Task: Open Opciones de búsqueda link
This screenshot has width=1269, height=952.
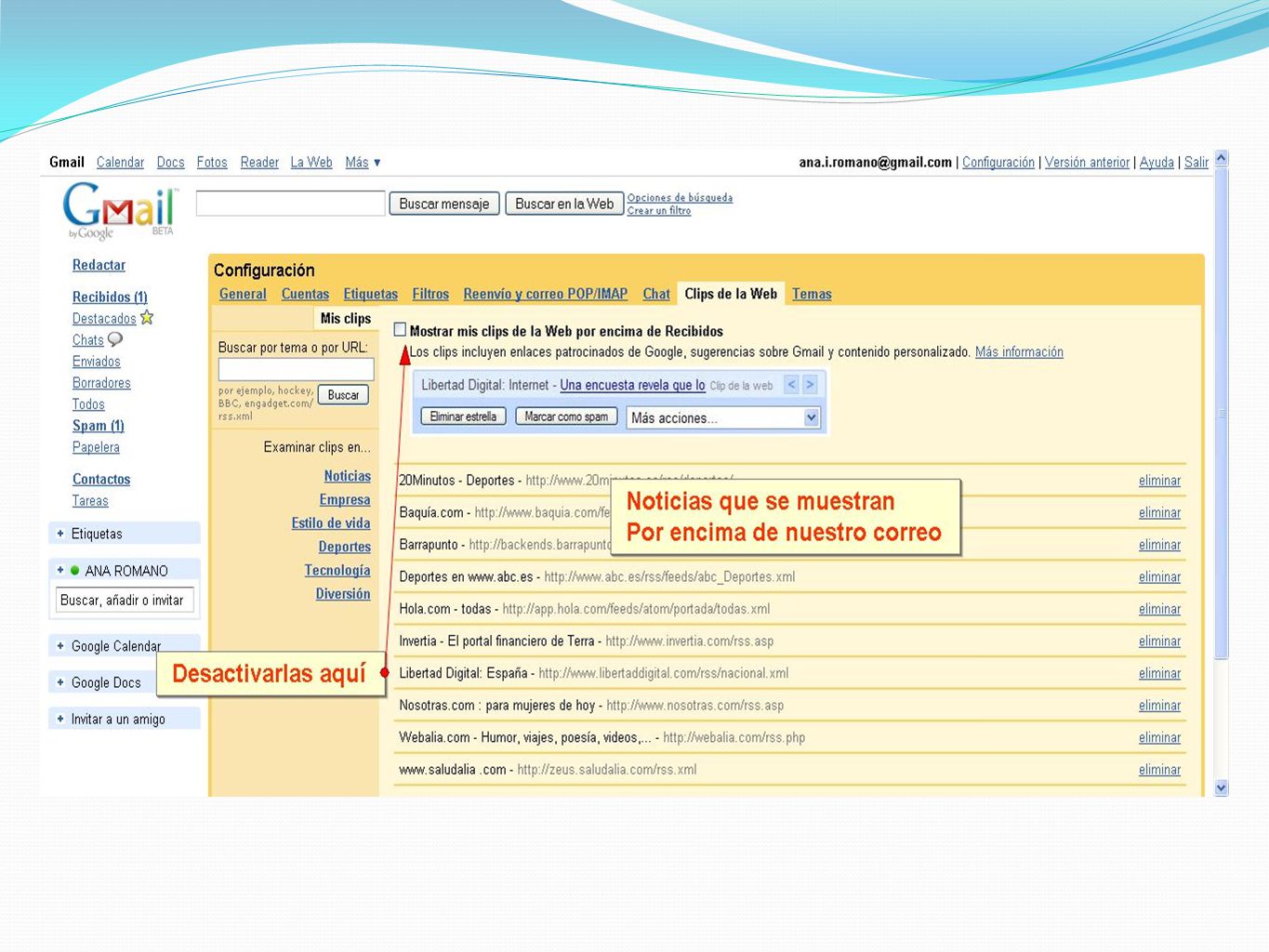Action: 680,197
